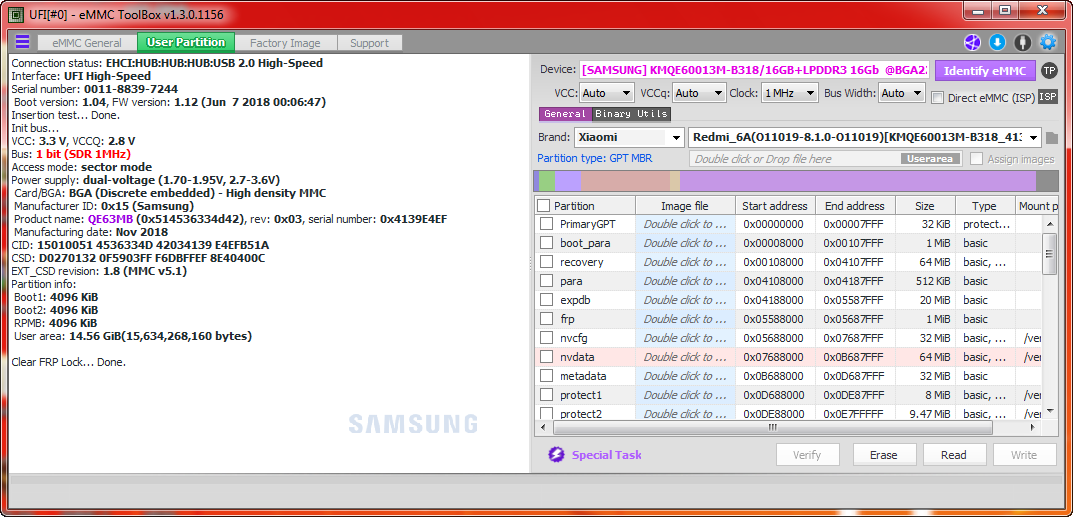Viewport: 1073px width, 517px height.
Task: Open settings via the blue gear icon
Action: (x=1048, y=42)
